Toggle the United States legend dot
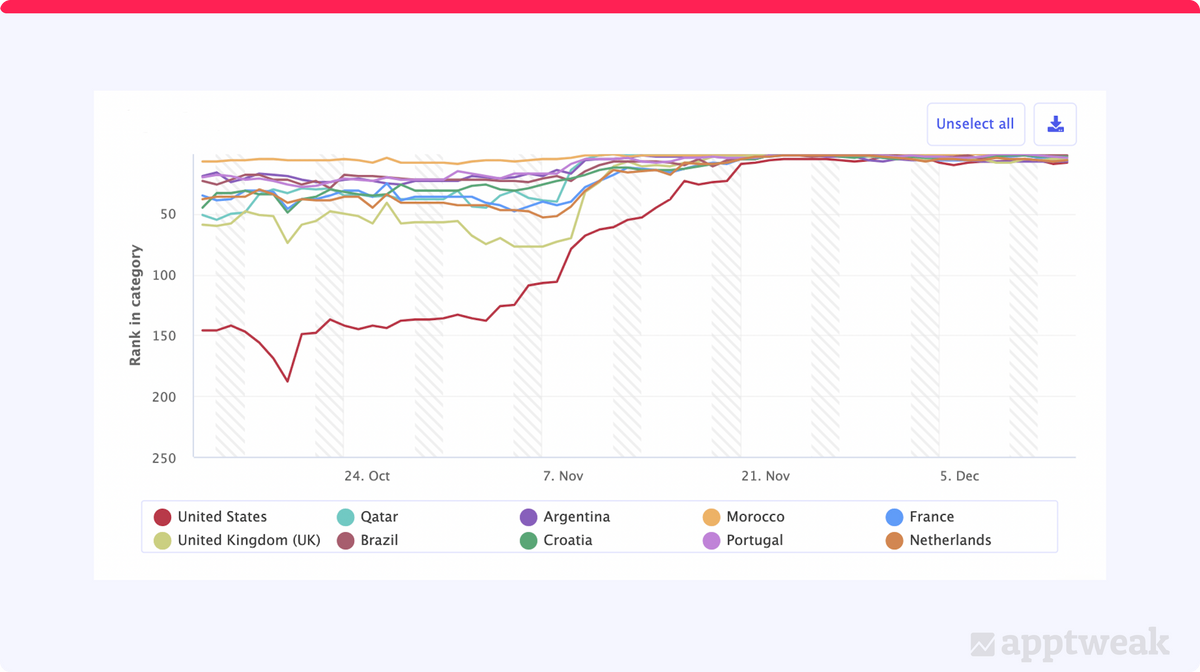Viewport: 1200px width, 672px height. (x=162, y=517)
